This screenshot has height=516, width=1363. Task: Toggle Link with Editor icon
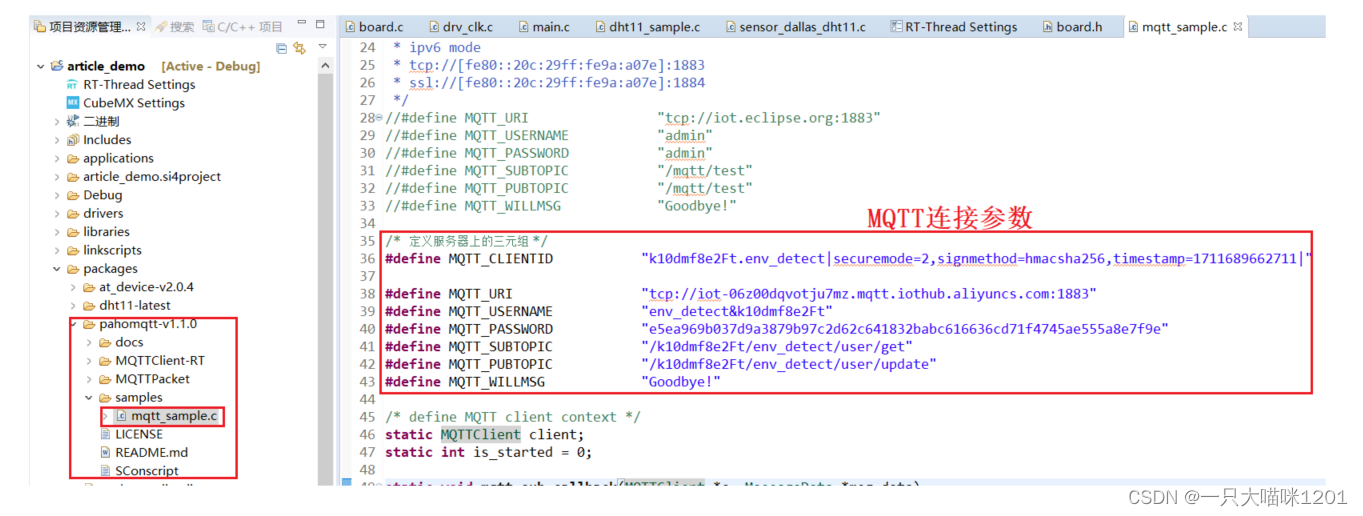pos(299,47)
